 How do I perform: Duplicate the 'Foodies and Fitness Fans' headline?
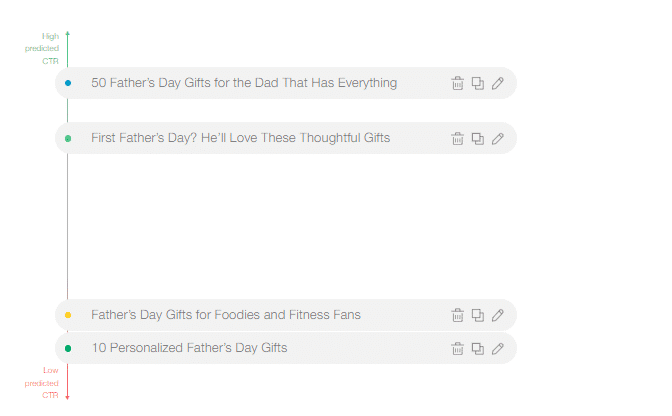click(477, 315)
